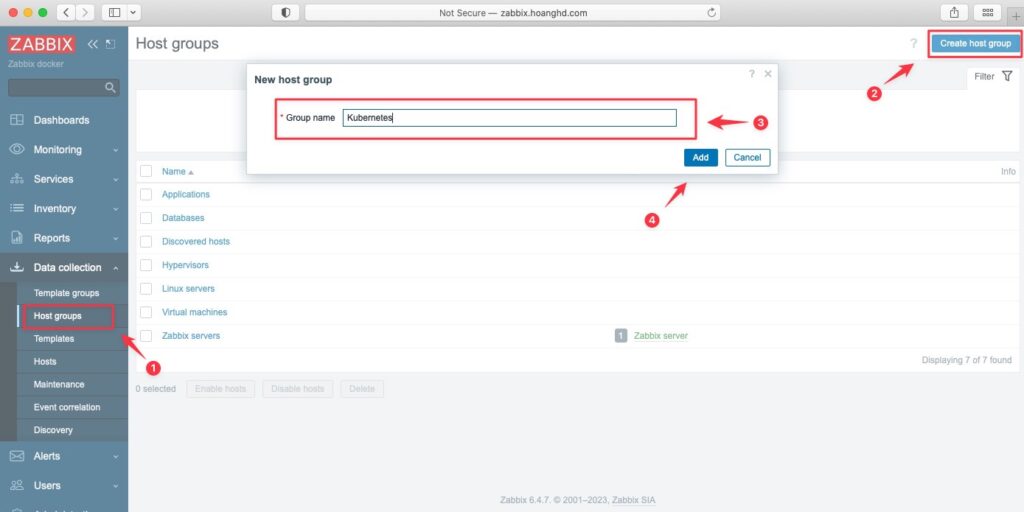Viewport: 1024px width, 512px height.
Task: Open Hosts submenu item
Action: (45, 362)
